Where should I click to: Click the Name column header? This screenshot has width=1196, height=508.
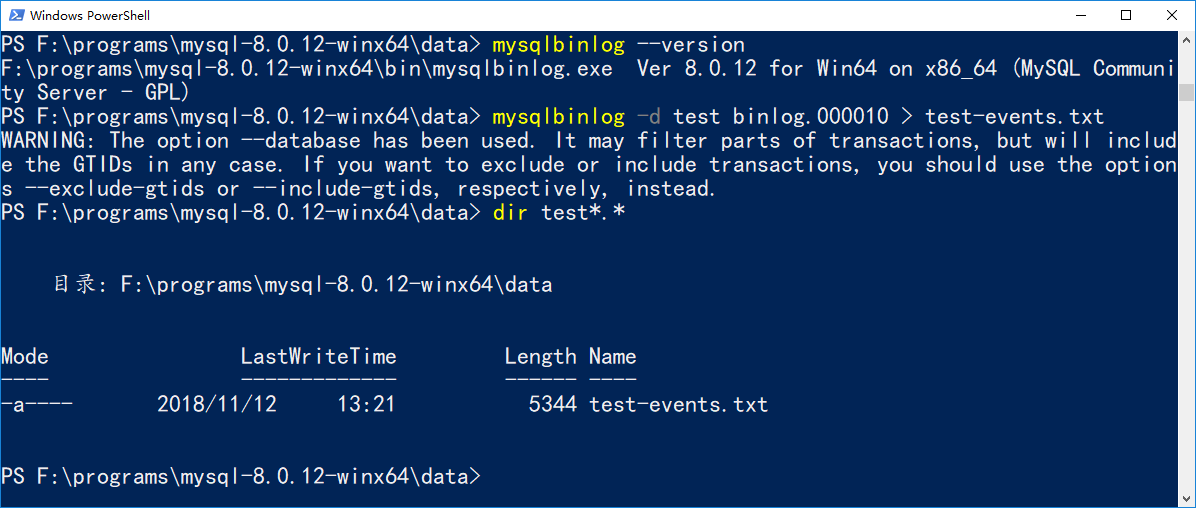pos(612,357)
